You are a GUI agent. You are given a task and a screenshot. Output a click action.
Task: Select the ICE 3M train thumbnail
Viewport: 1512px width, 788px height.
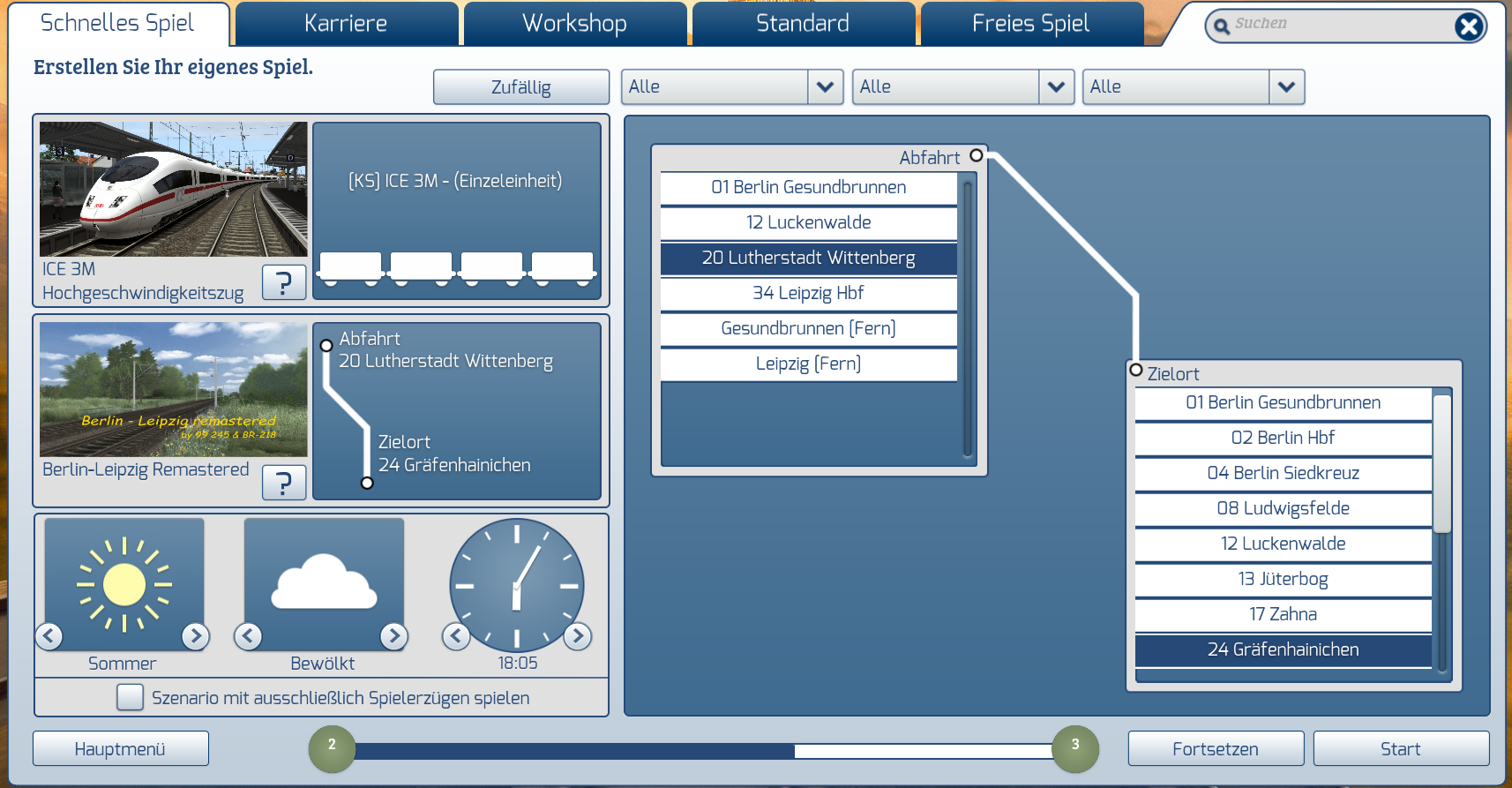[x=174, y=189]
